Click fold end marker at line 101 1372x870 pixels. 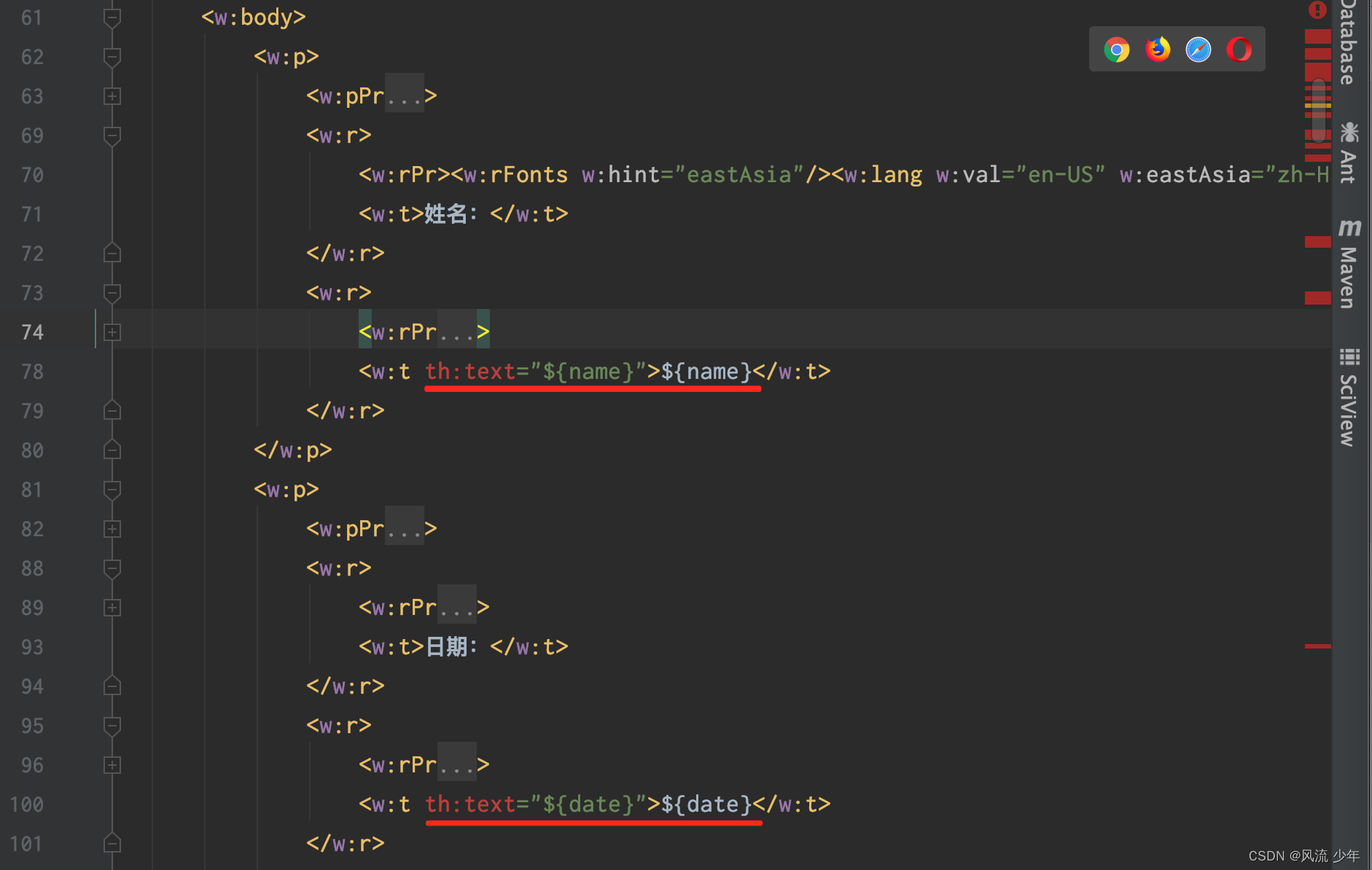coord(112,843)
